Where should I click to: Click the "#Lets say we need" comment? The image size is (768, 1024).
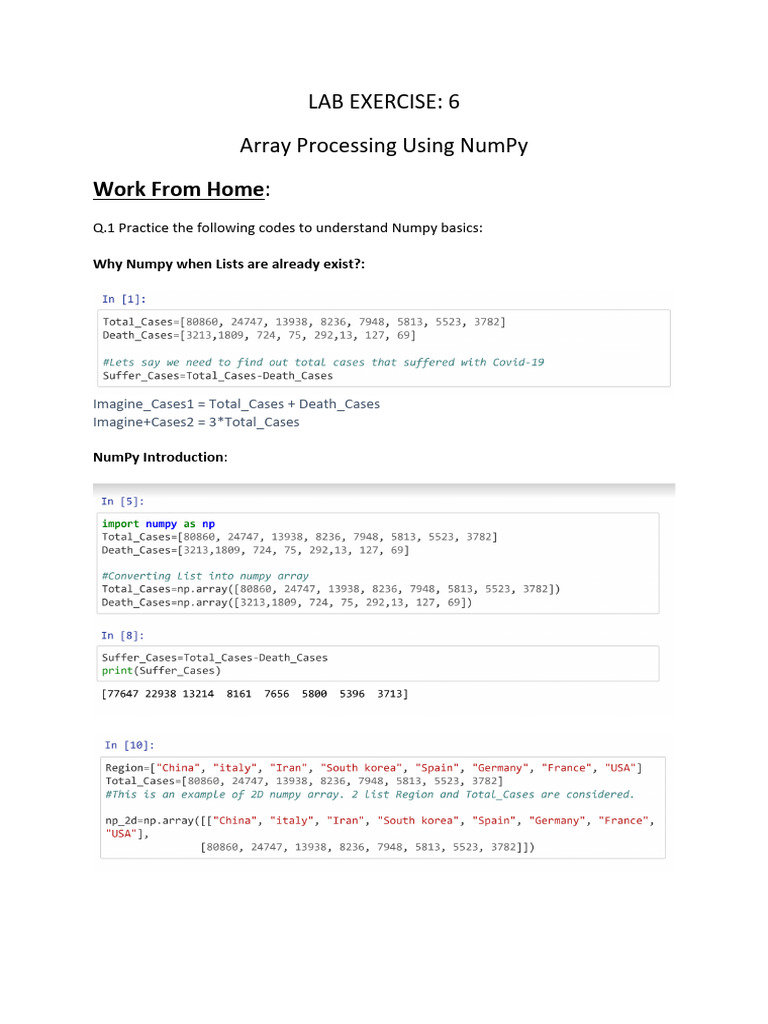pos(323,362)
